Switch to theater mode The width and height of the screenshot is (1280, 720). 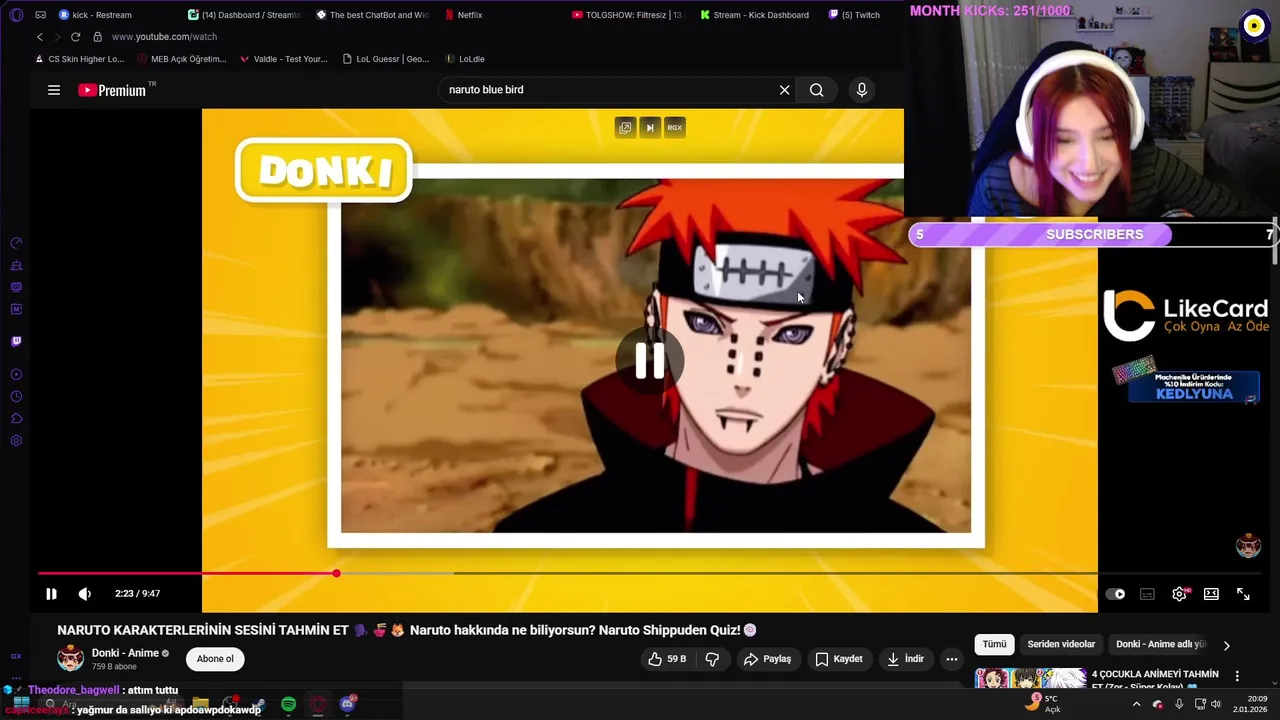1211,594
